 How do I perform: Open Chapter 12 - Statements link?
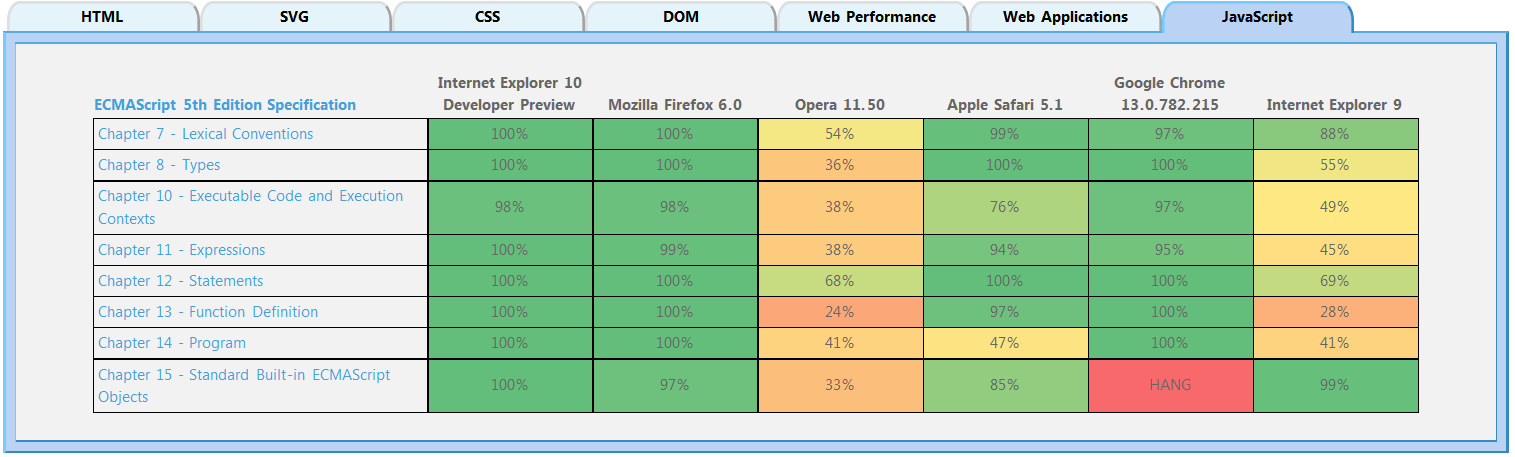180,281
